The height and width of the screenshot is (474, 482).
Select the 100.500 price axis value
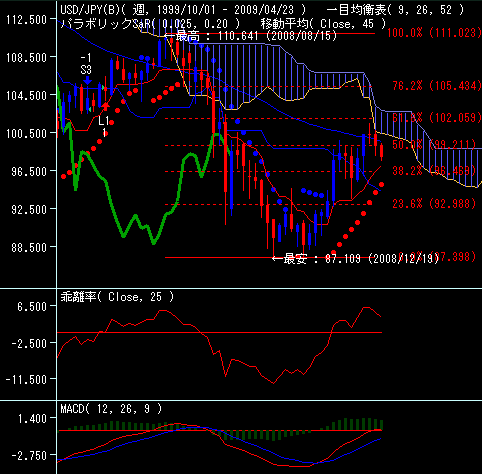coord(27,134)
